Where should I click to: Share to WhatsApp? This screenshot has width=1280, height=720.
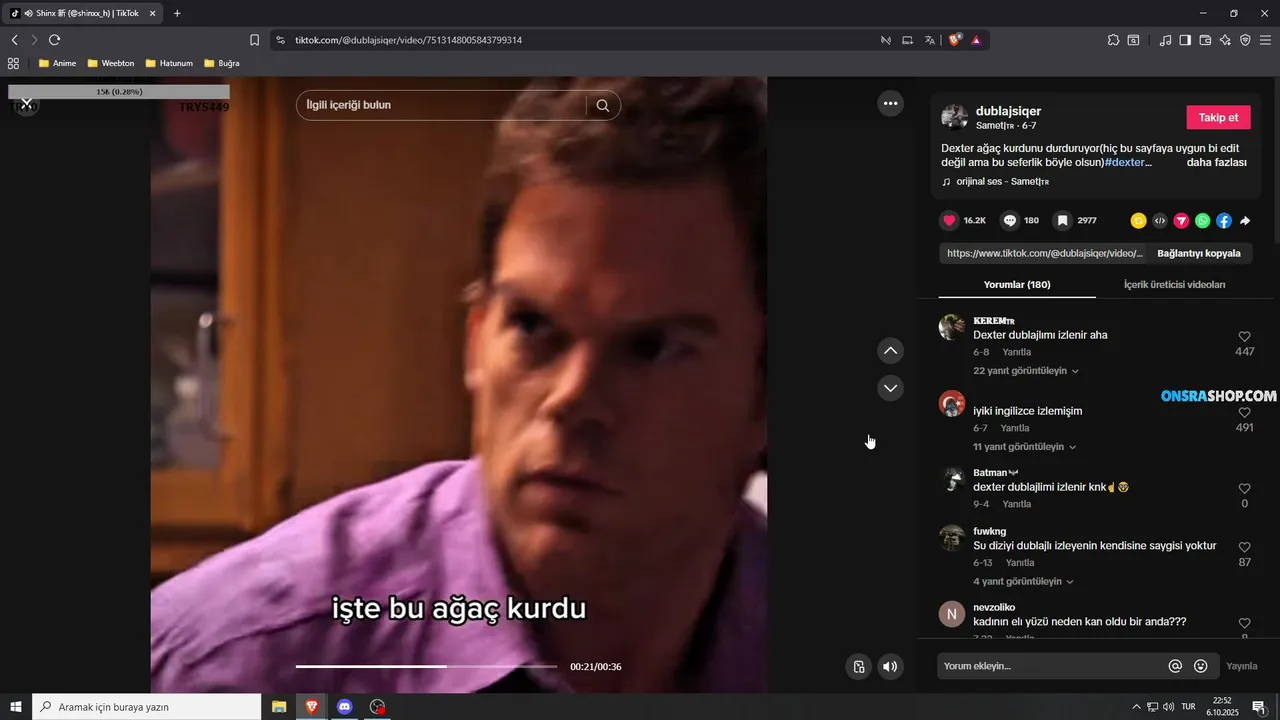pyautogui.click(x=1202, y=220)
